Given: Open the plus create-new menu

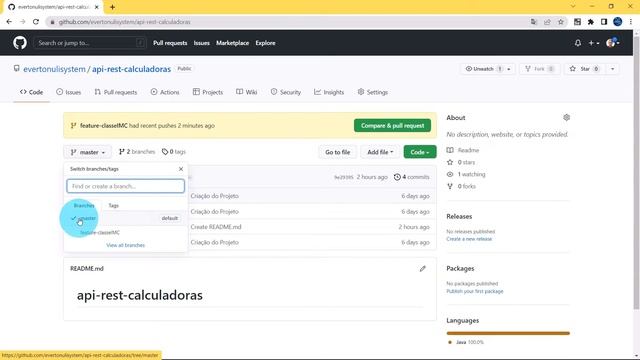Looking at the screenshot, I should coord(593,43).
